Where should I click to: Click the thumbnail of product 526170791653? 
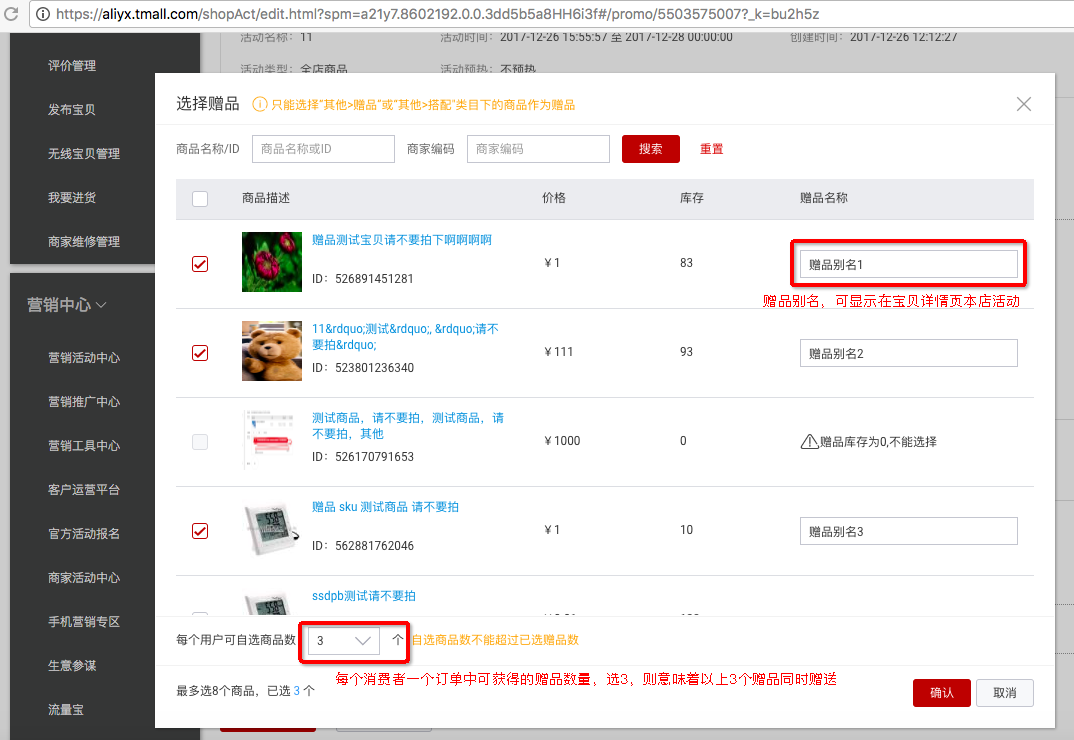[x=272, y=440]
